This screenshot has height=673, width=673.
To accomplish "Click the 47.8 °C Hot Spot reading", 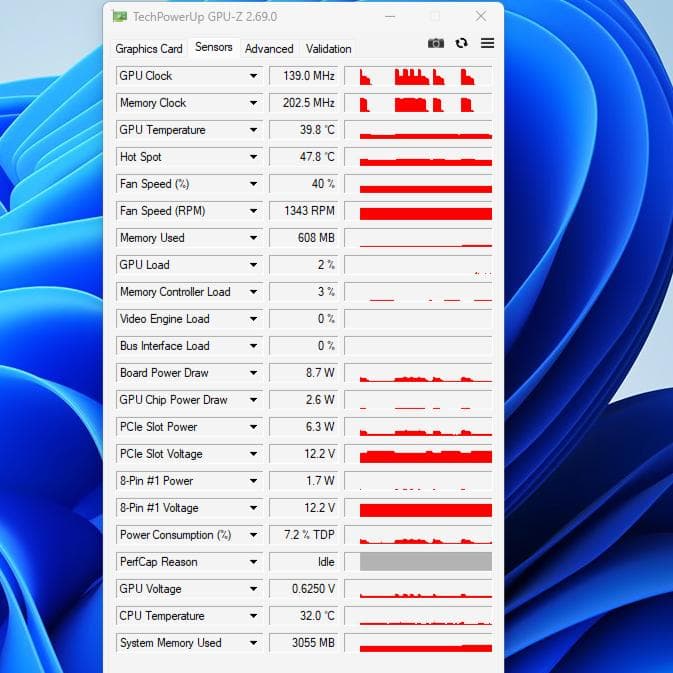I will coord(303,157).
